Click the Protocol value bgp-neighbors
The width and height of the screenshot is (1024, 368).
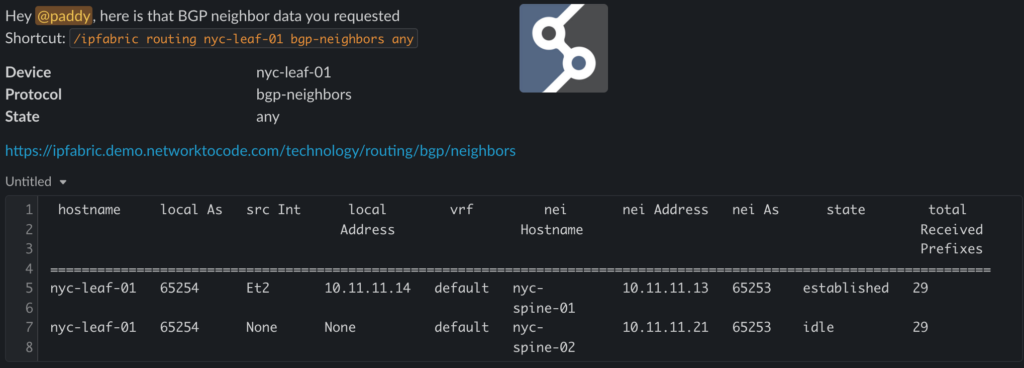click(x=304, y=95)
